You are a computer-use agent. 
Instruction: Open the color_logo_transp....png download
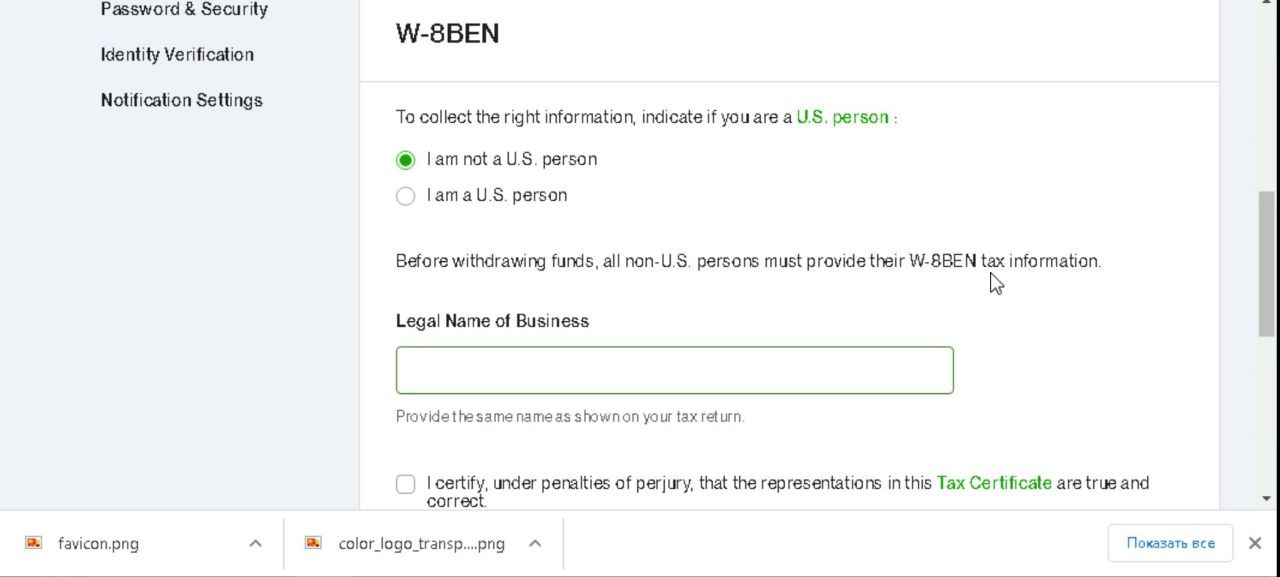tap(421, 543)
